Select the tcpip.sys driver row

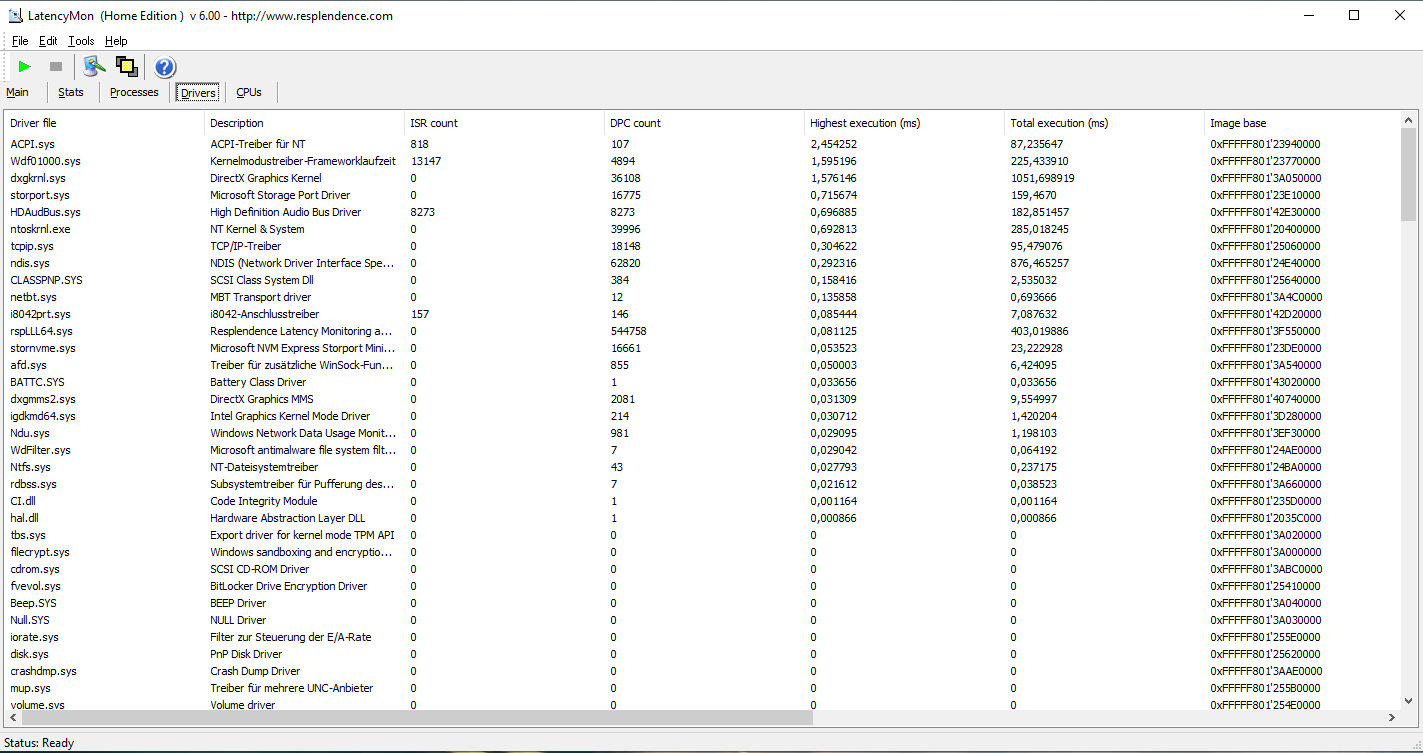tap(702, 246)
